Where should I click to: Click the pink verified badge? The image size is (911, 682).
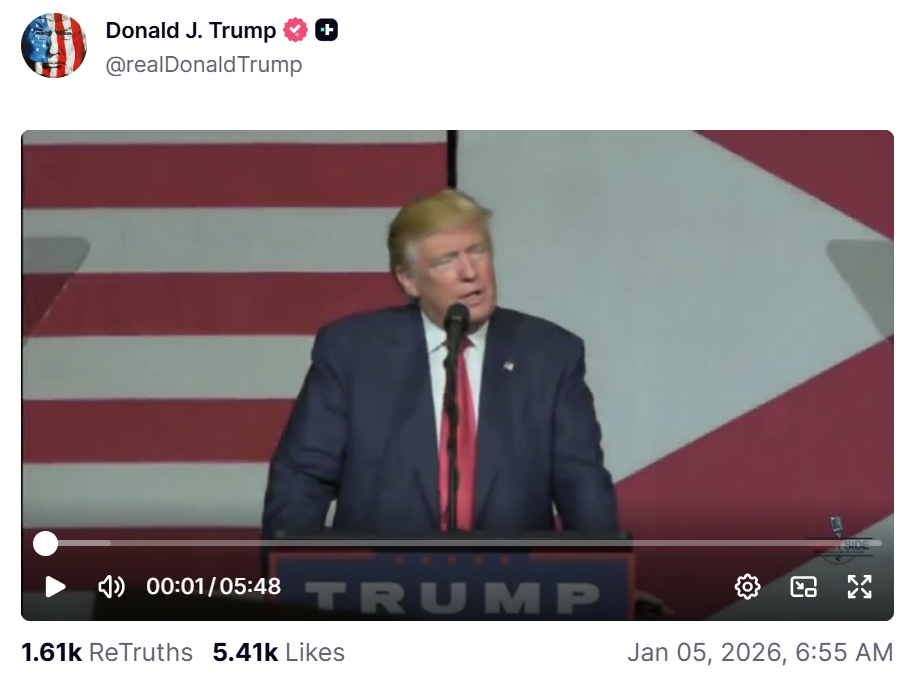(x=295, y=30)
